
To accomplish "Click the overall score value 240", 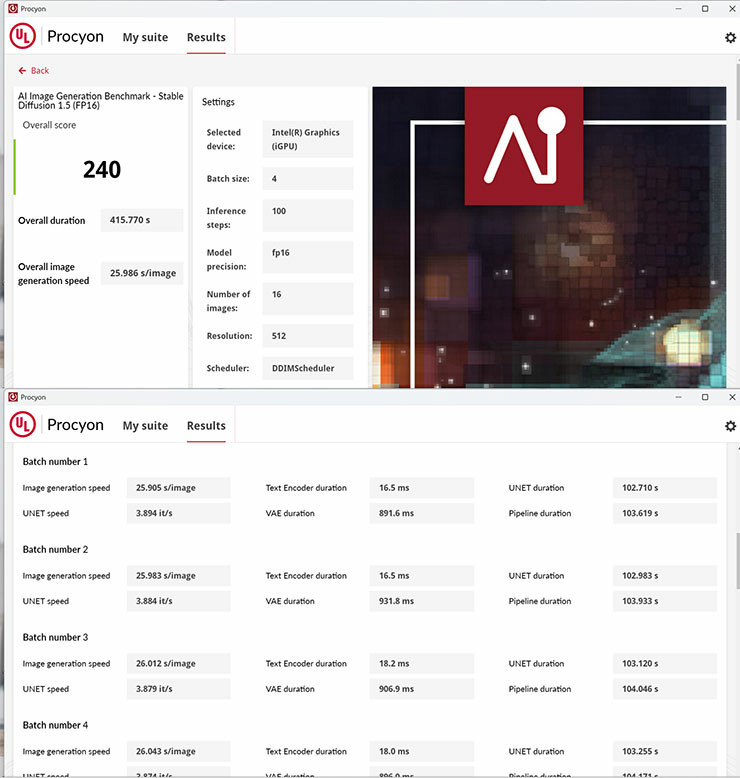I will coord(102,170).
